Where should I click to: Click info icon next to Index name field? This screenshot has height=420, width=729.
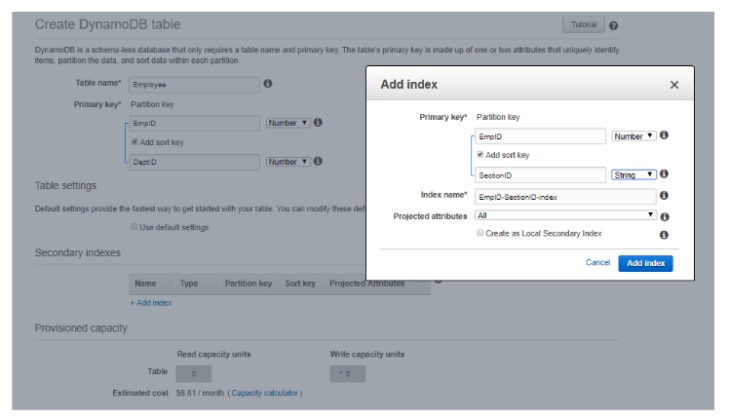[664, 196]
